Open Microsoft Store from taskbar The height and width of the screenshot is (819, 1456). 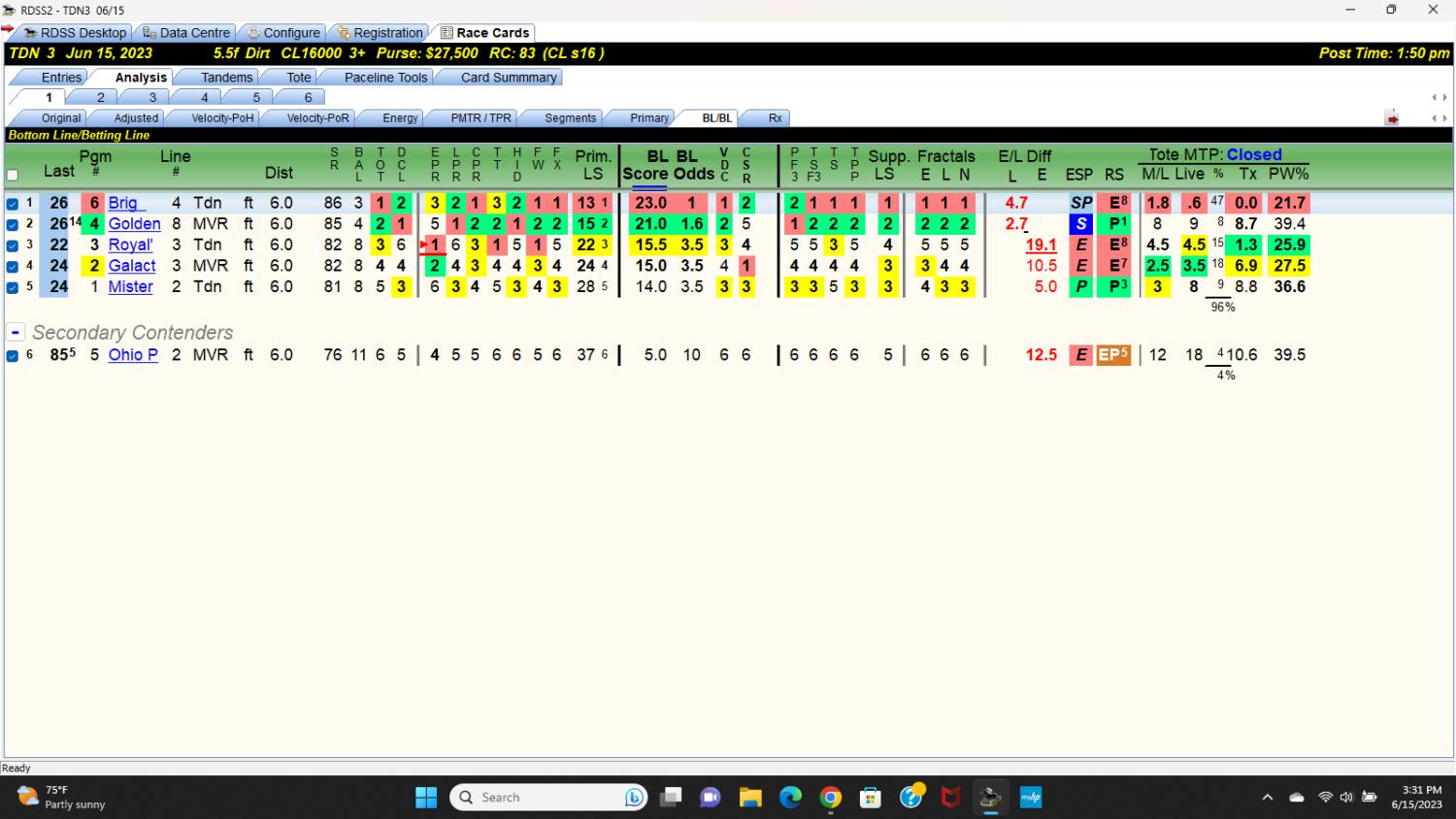point(871,798)
